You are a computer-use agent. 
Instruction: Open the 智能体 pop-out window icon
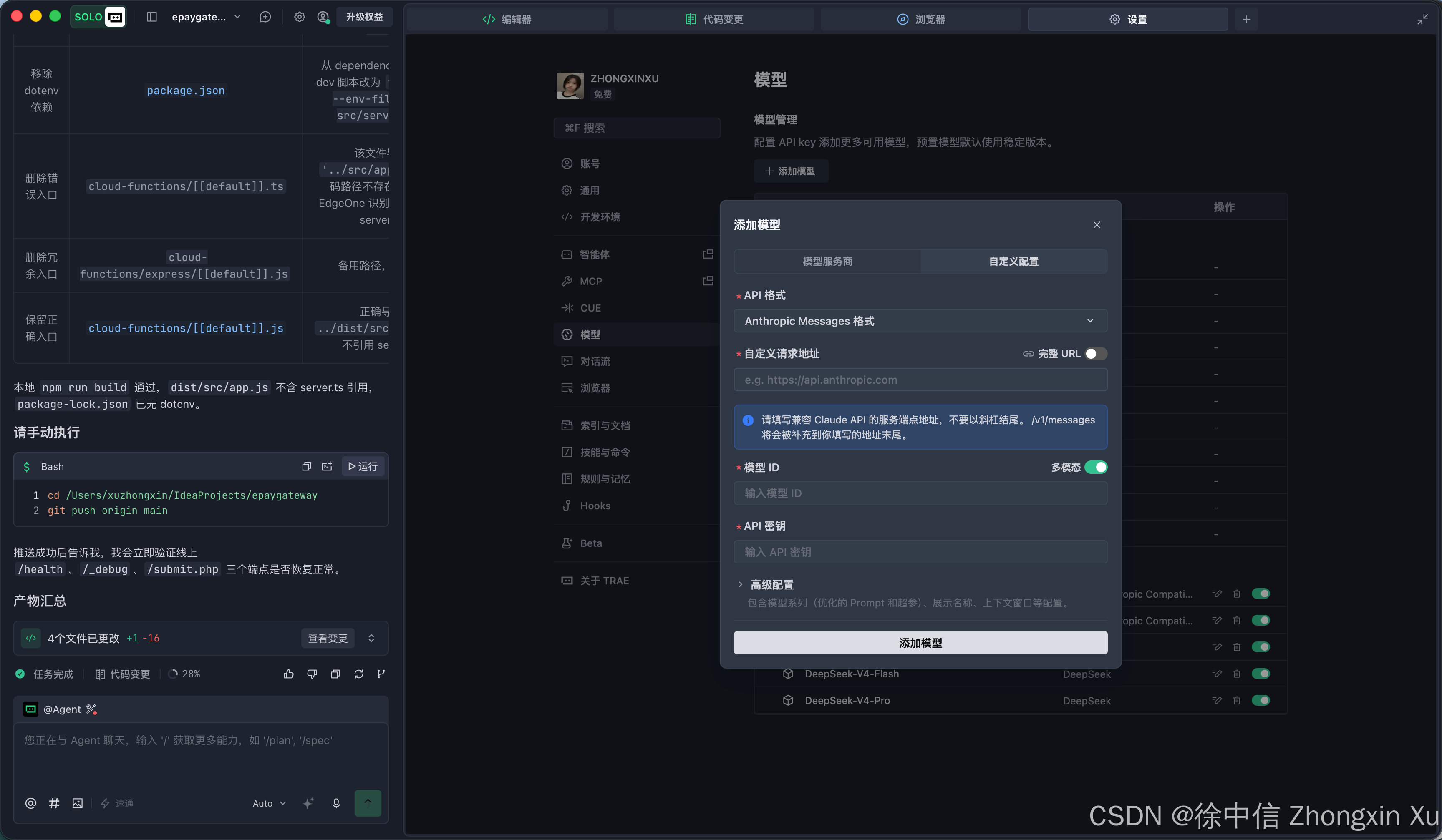(708, 254)
